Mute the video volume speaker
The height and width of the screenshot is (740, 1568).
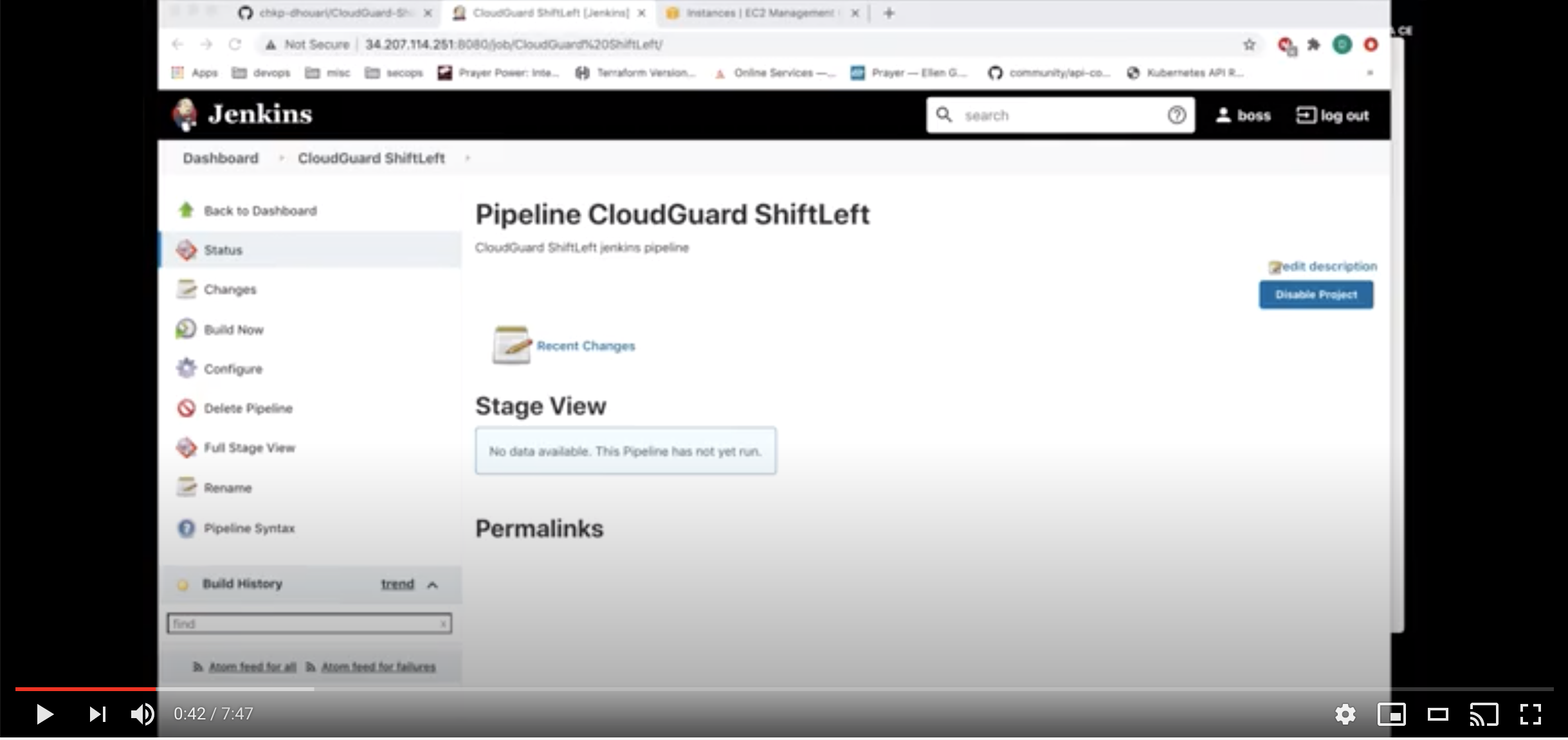tap(142, 714)
